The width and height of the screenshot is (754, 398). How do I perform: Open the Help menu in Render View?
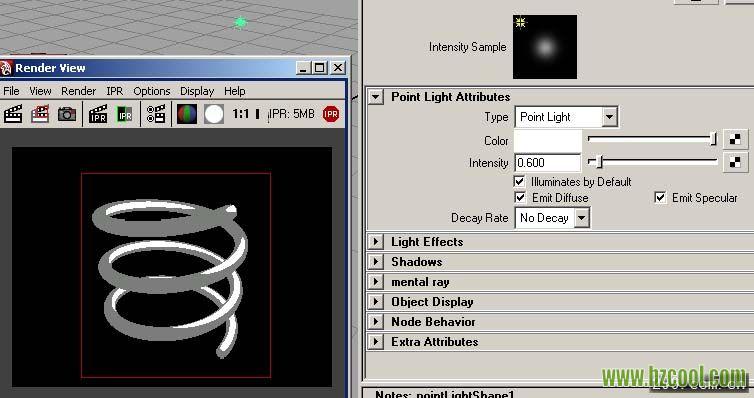coord(235,91)
